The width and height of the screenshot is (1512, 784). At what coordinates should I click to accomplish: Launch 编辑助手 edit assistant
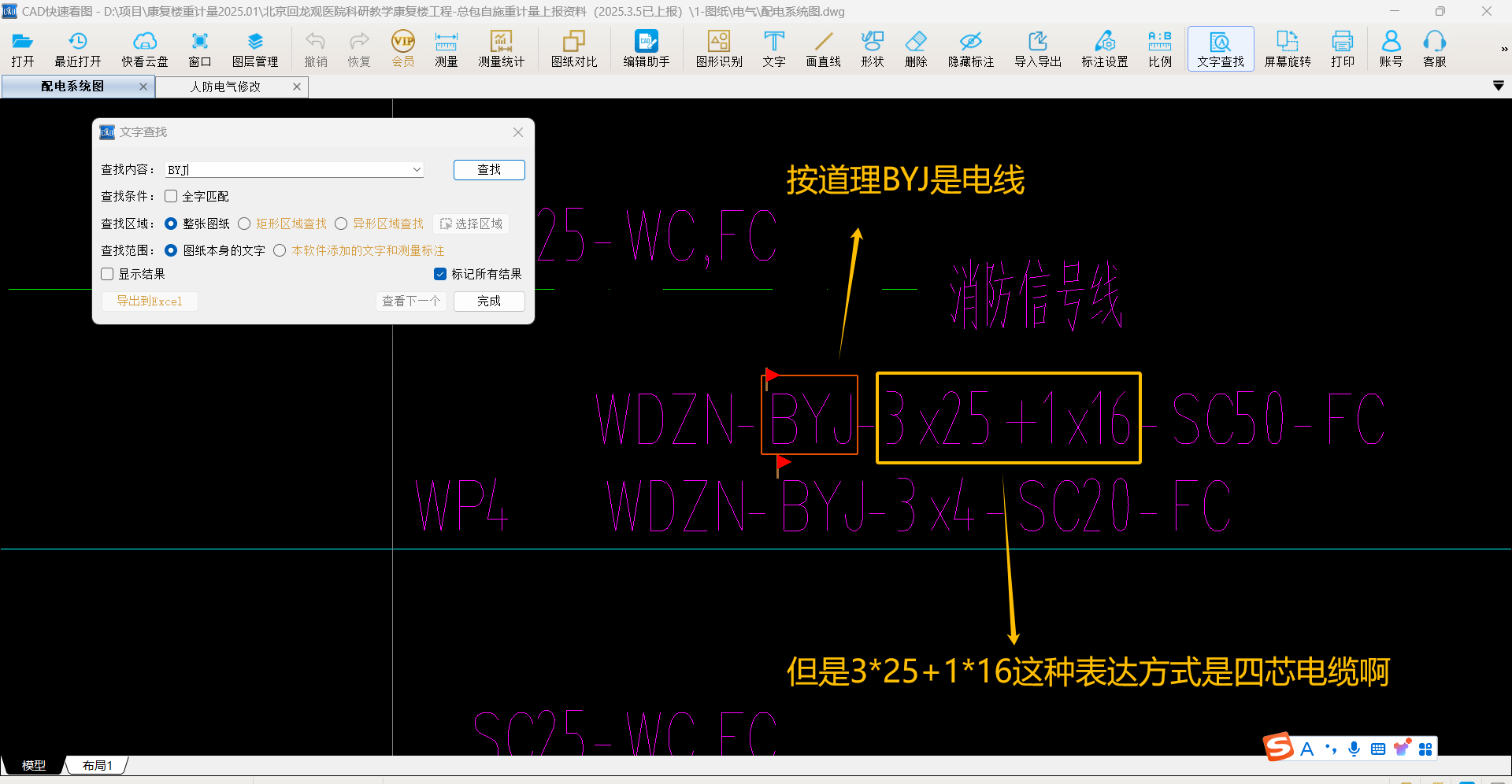tap(647, 49)
